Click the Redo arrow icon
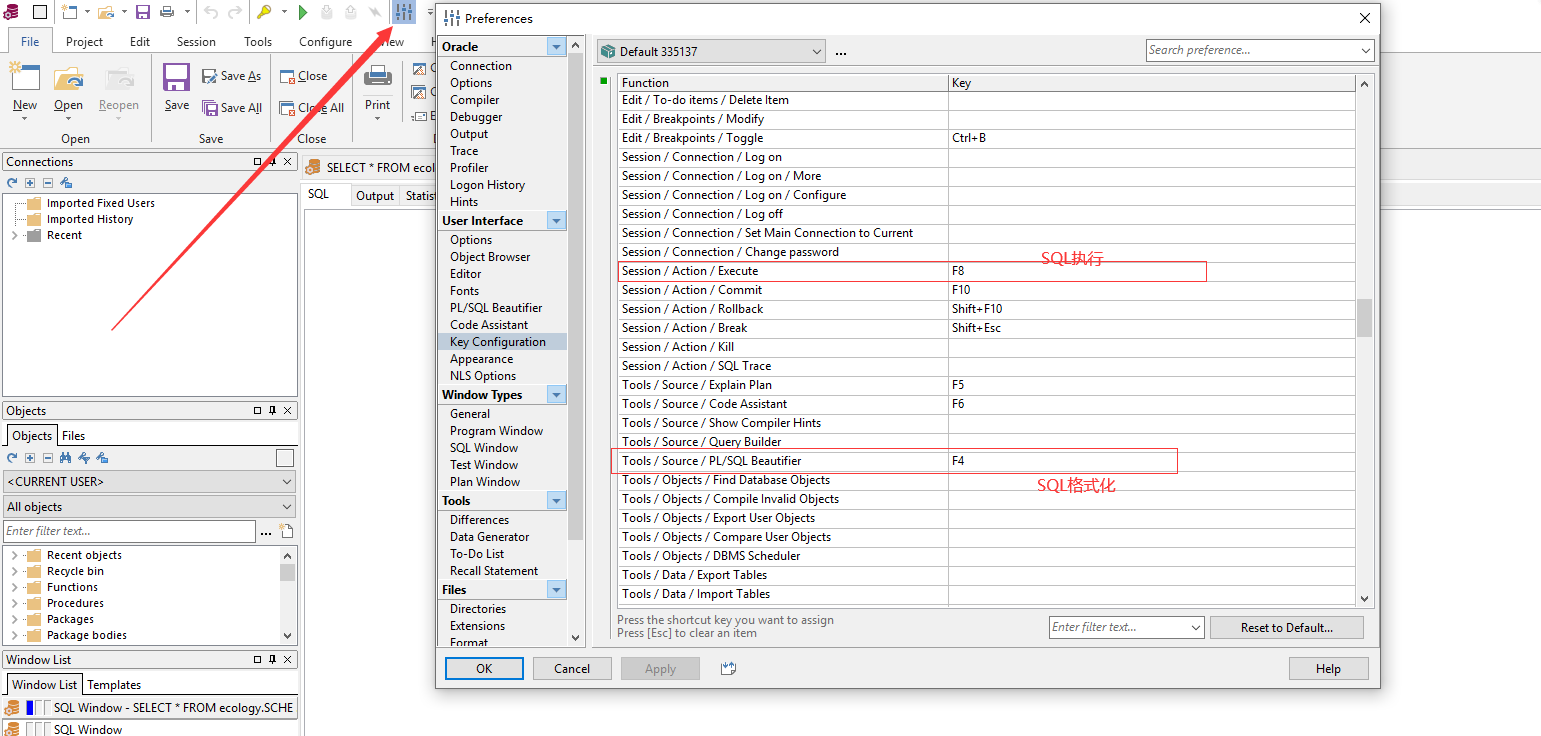 235,12
